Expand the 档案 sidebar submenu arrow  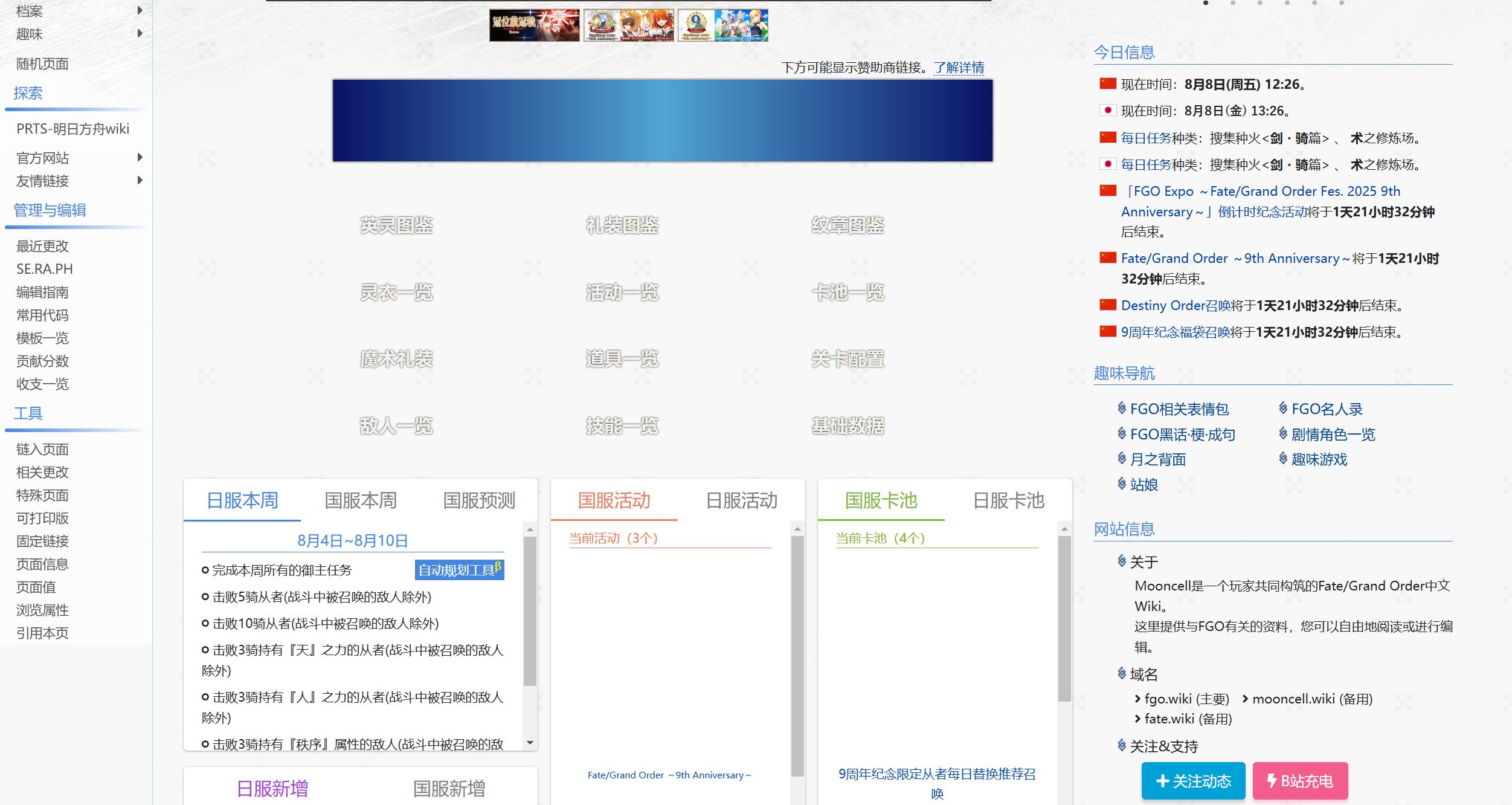[140, 10]
